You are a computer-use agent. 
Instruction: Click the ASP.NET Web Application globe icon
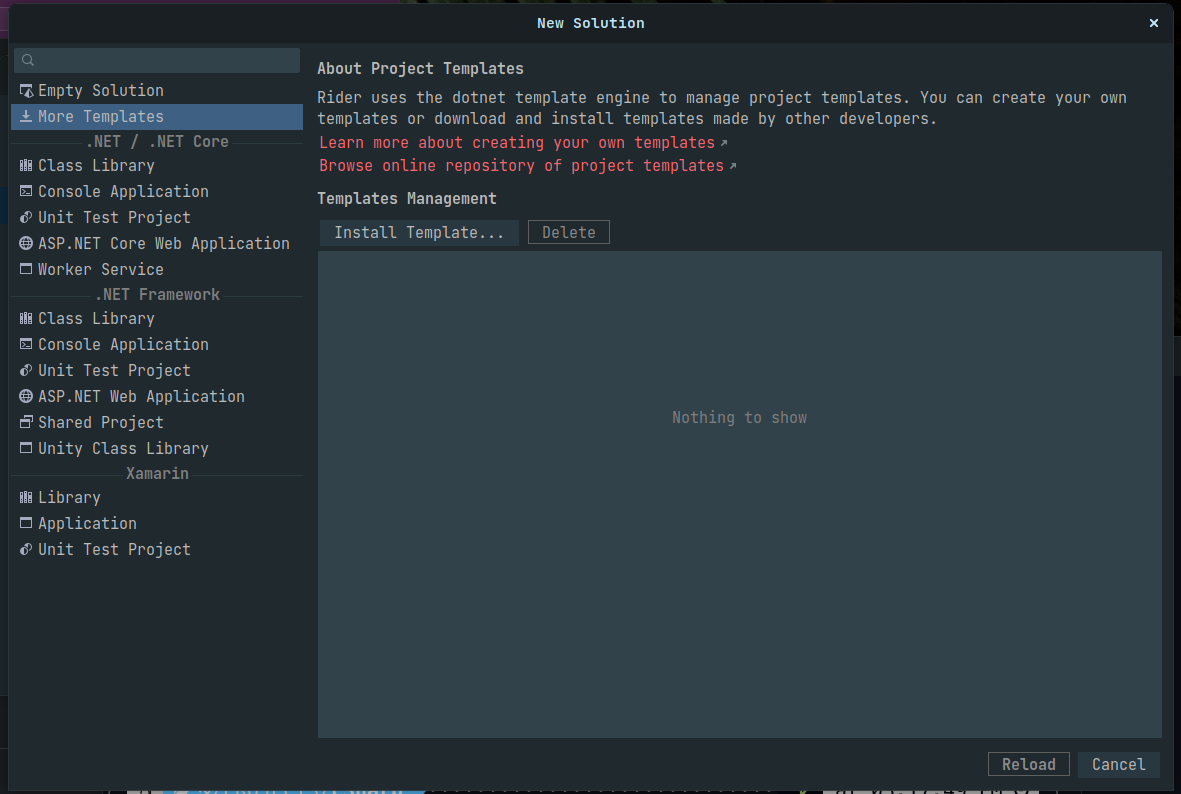(26, 396)
